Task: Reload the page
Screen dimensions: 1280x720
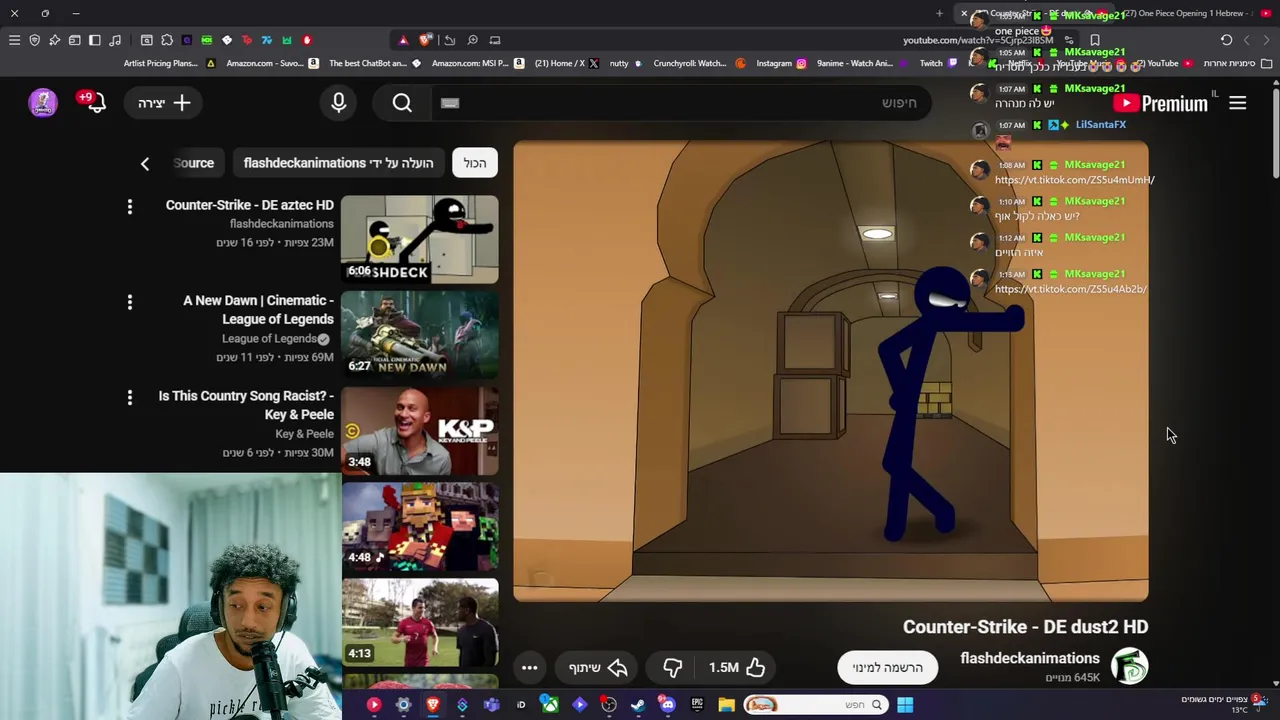Action: [1226, 40]
